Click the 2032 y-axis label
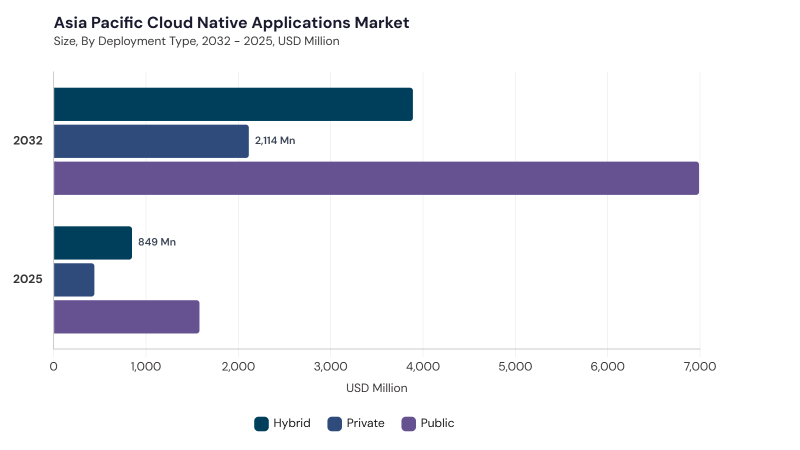This screenshot has height=450, width=800. tap(28, 140)
